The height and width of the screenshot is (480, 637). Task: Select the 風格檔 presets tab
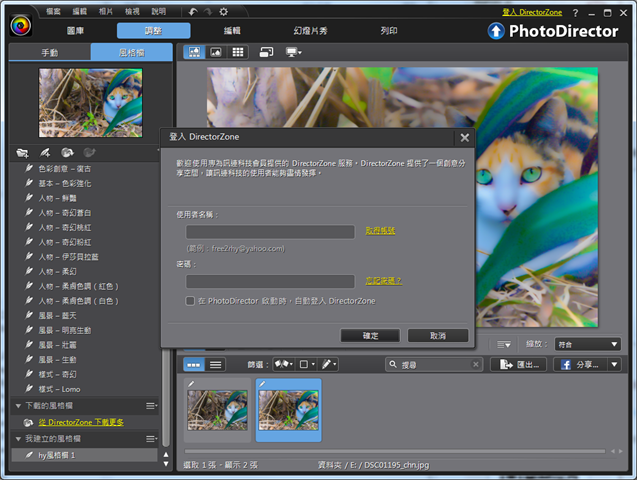pyautogui.click(x=132, y=52)
